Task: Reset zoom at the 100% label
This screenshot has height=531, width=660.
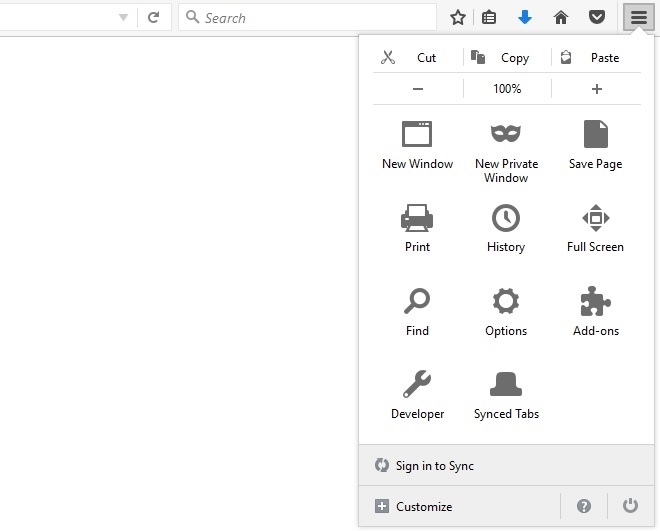Action: 507,89
